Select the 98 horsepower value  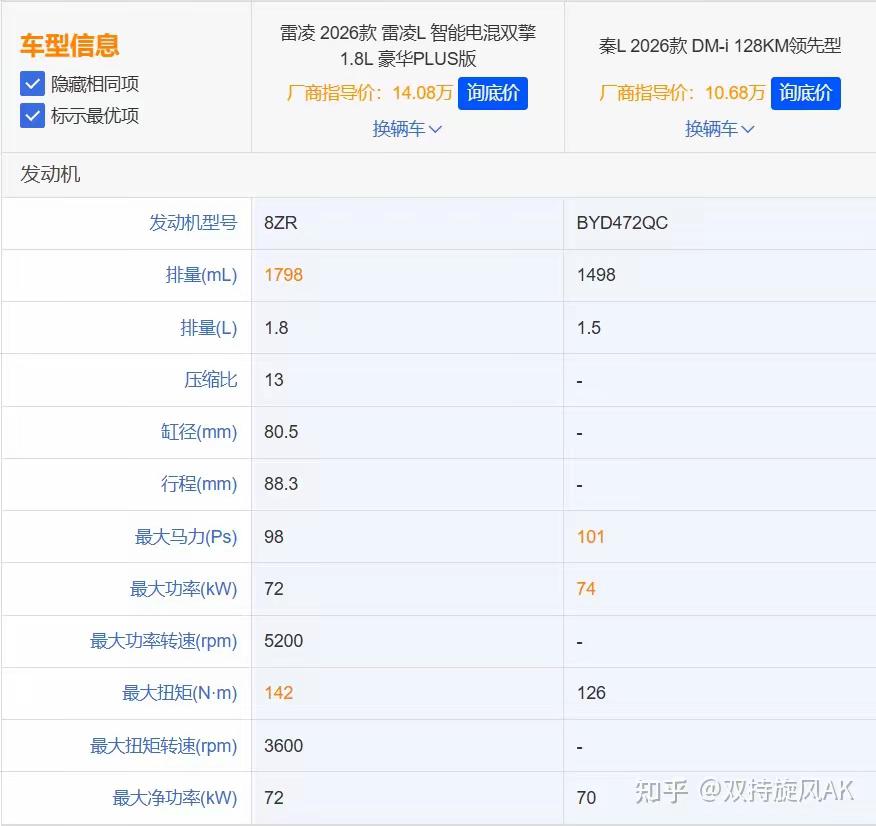click(274, 537)
